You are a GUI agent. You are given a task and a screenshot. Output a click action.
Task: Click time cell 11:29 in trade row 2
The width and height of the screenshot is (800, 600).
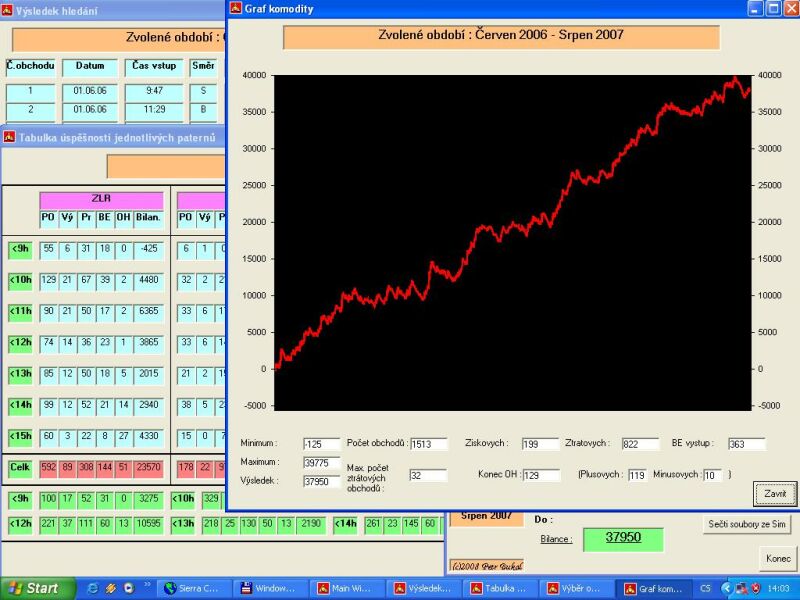154,110
